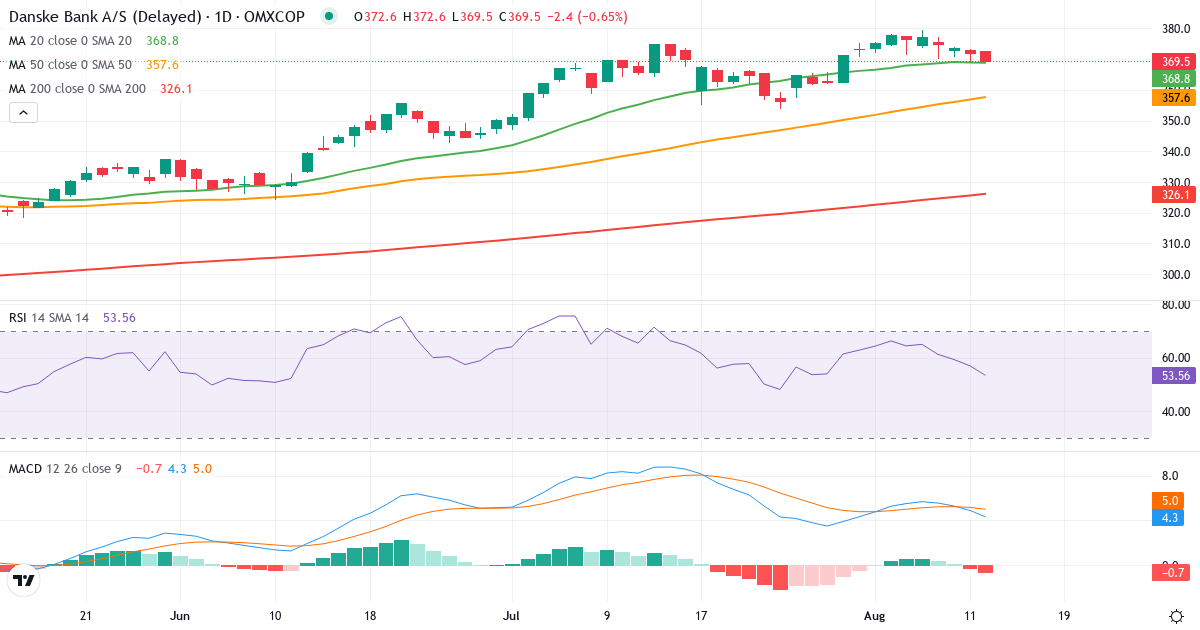Select the MA 200 indicator legend
The height and width of the screenshot is (630, 1200).
click(x=77, y=88)
